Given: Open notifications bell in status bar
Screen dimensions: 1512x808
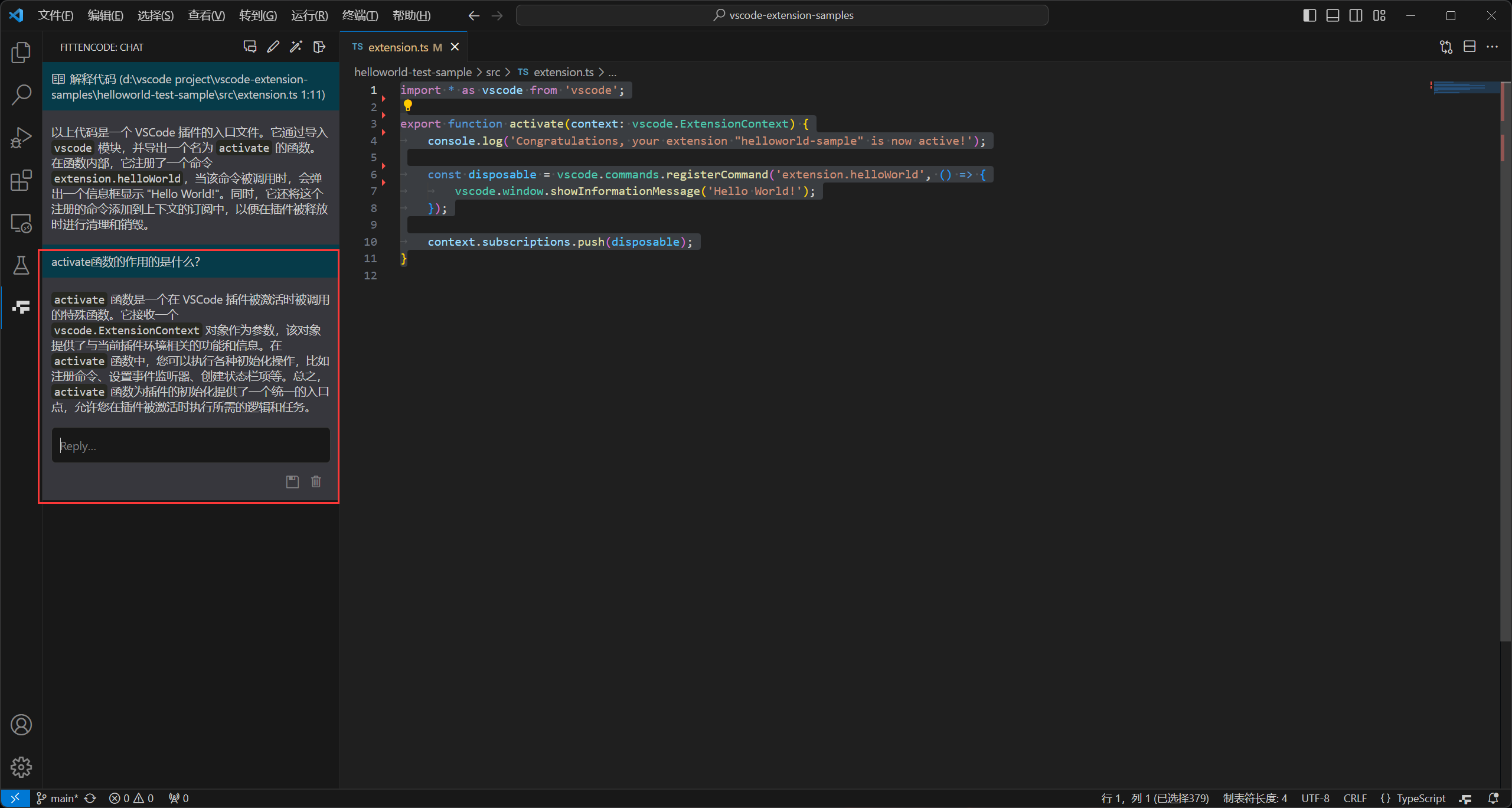Looking at the screenshot, I should pyautogui.click(x=1494, y=799).
